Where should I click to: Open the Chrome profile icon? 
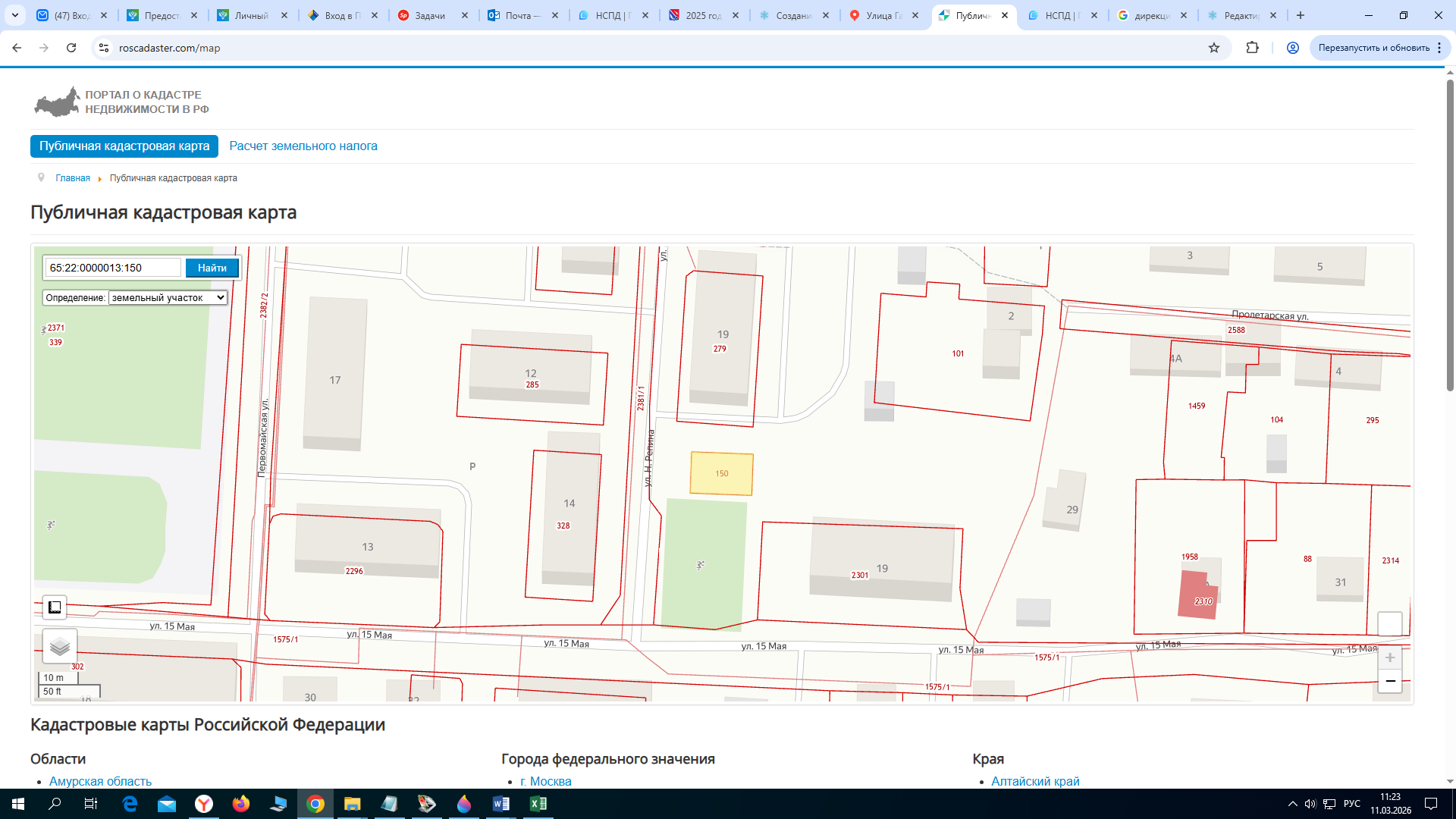(1293, 48)
